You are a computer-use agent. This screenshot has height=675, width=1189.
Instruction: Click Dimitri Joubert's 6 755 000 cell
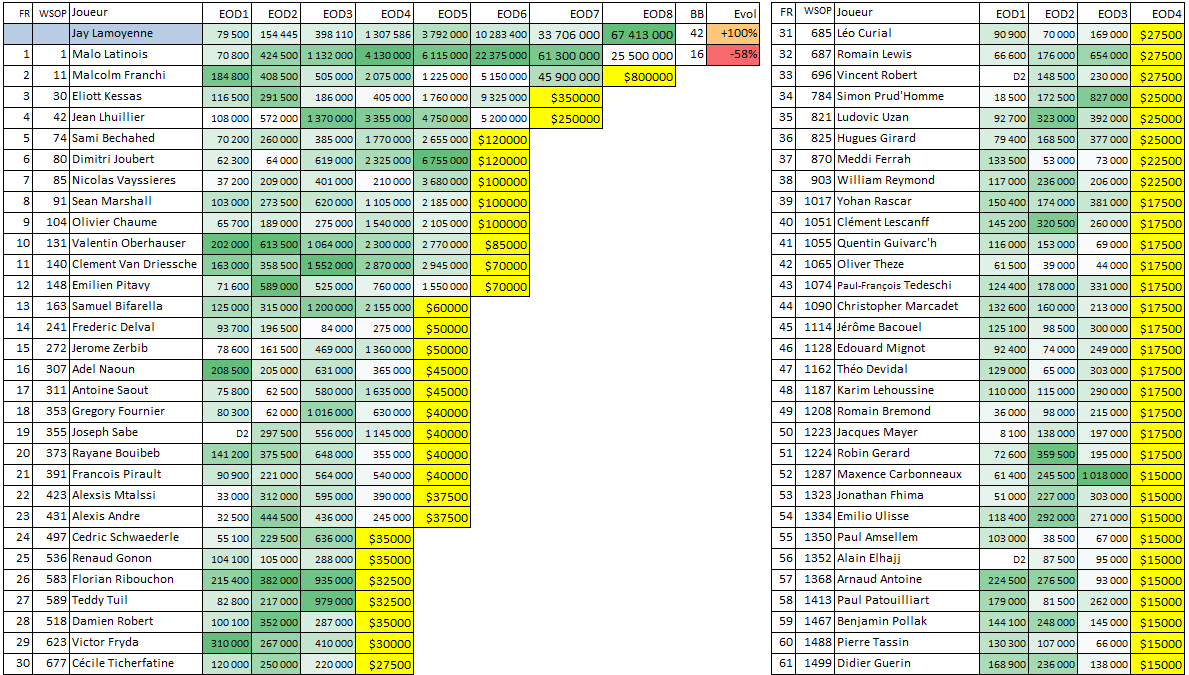coord(443,160)
